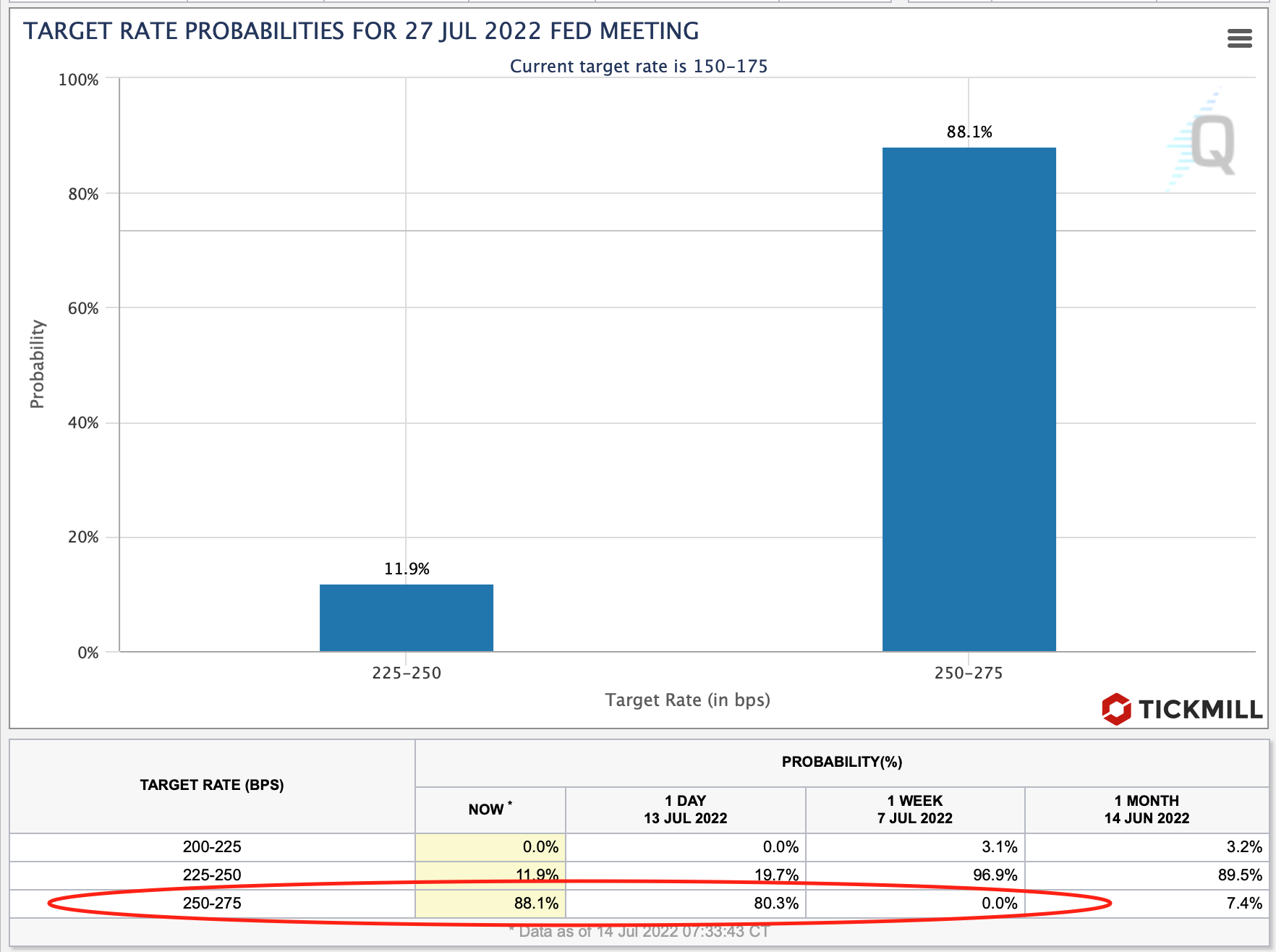Screen dimensions: 1276x952
Task: Click the chart title 'Target Rate Probabilities for 27 Jul 2022 Fed Meeting'
Action: tap(361, 31)
